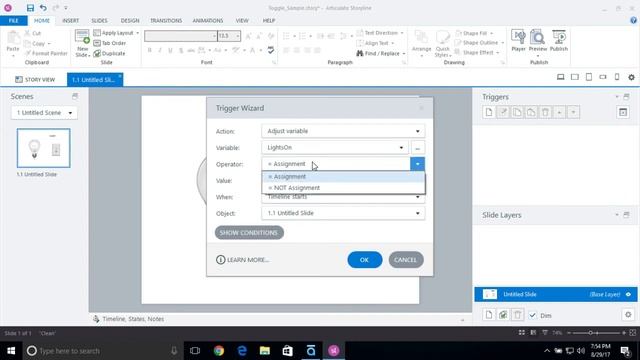This screenshot has width=640, height=360.
Task: Switch to the INSERT ribbon tab
Action: tap(70, 20)
